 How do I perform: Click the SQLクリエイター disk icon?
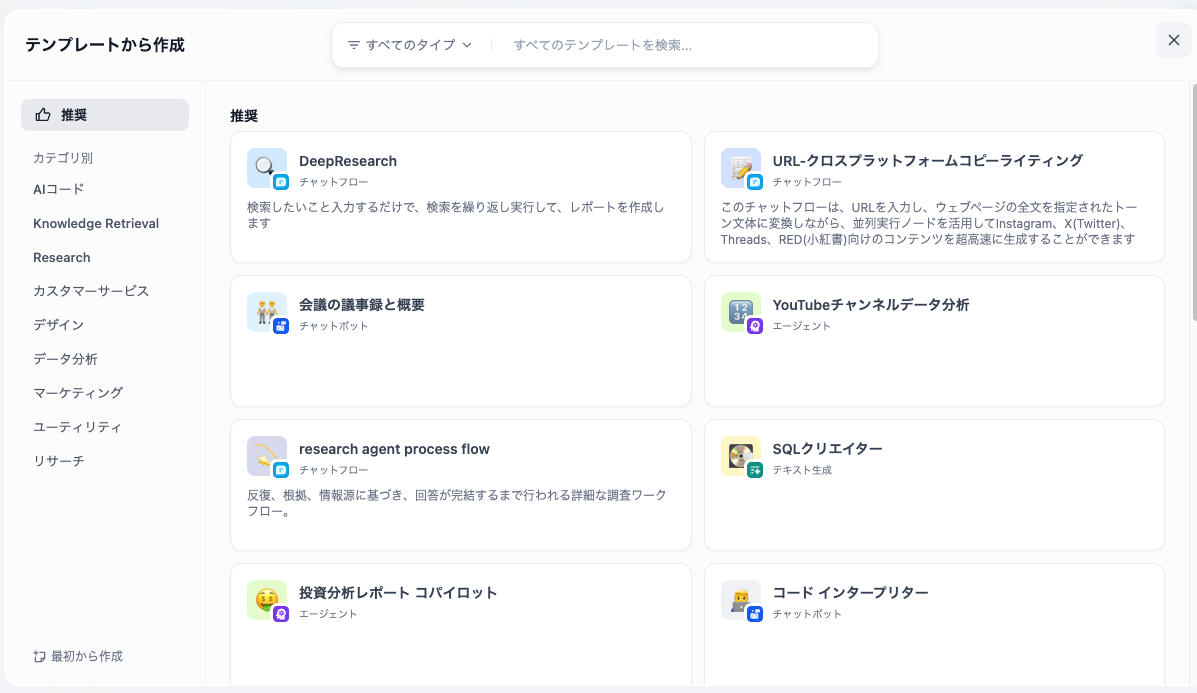coord(740,456)
